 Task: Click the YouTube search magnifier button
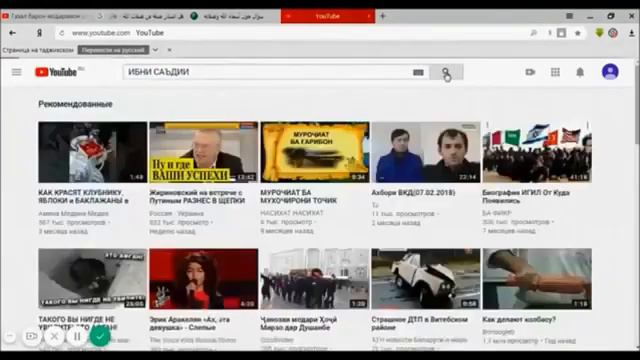click(446, 72)
